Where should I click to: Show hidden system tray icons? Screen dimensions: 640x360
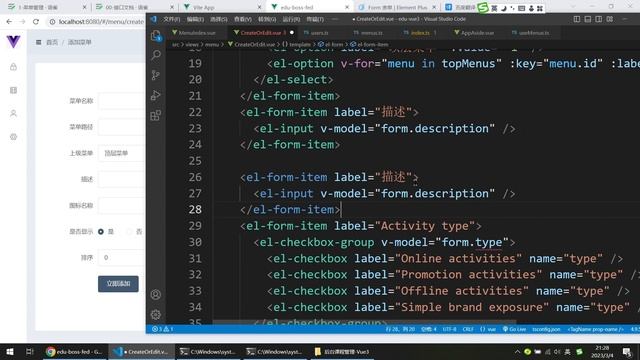517,351
